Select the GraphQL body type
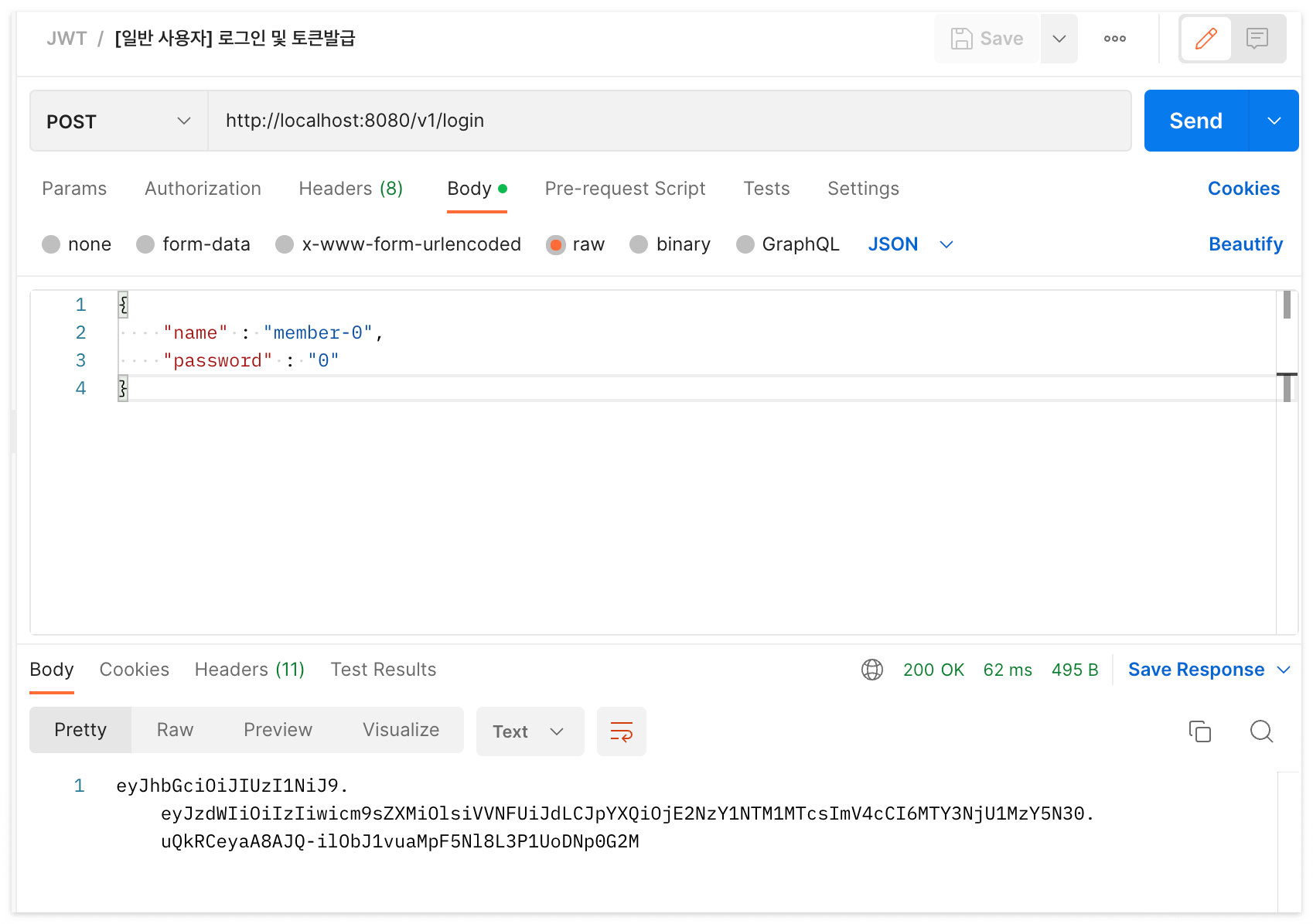The image size is (1313, 924). tap(788, 244)
